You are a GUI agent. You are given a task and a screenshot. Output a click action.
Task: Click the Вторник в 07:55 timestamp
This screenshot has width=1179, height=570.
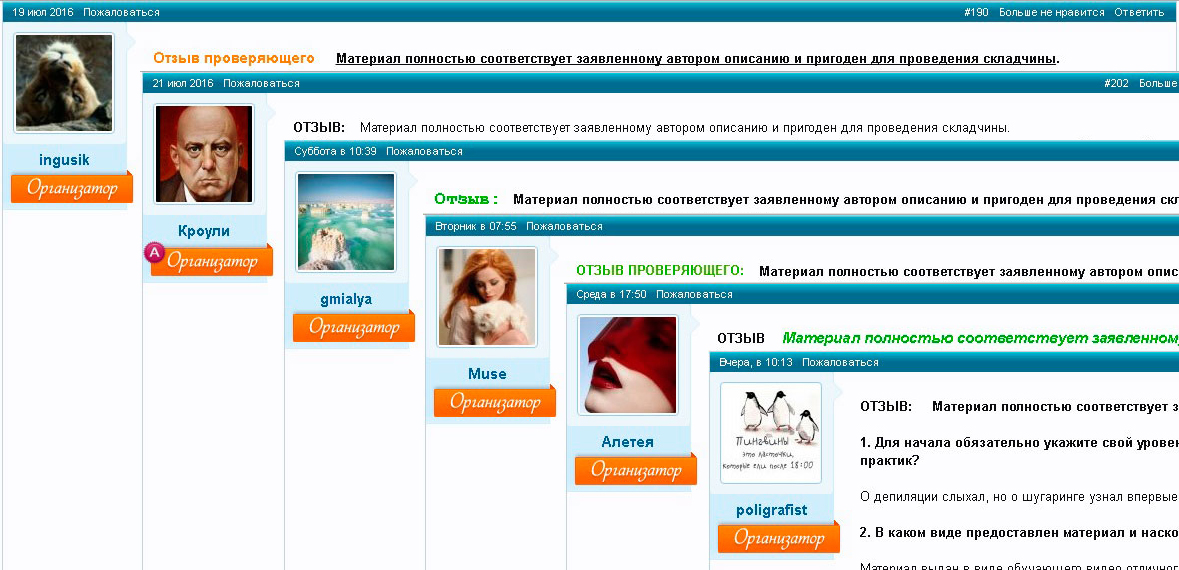click(x=476, y=226)
